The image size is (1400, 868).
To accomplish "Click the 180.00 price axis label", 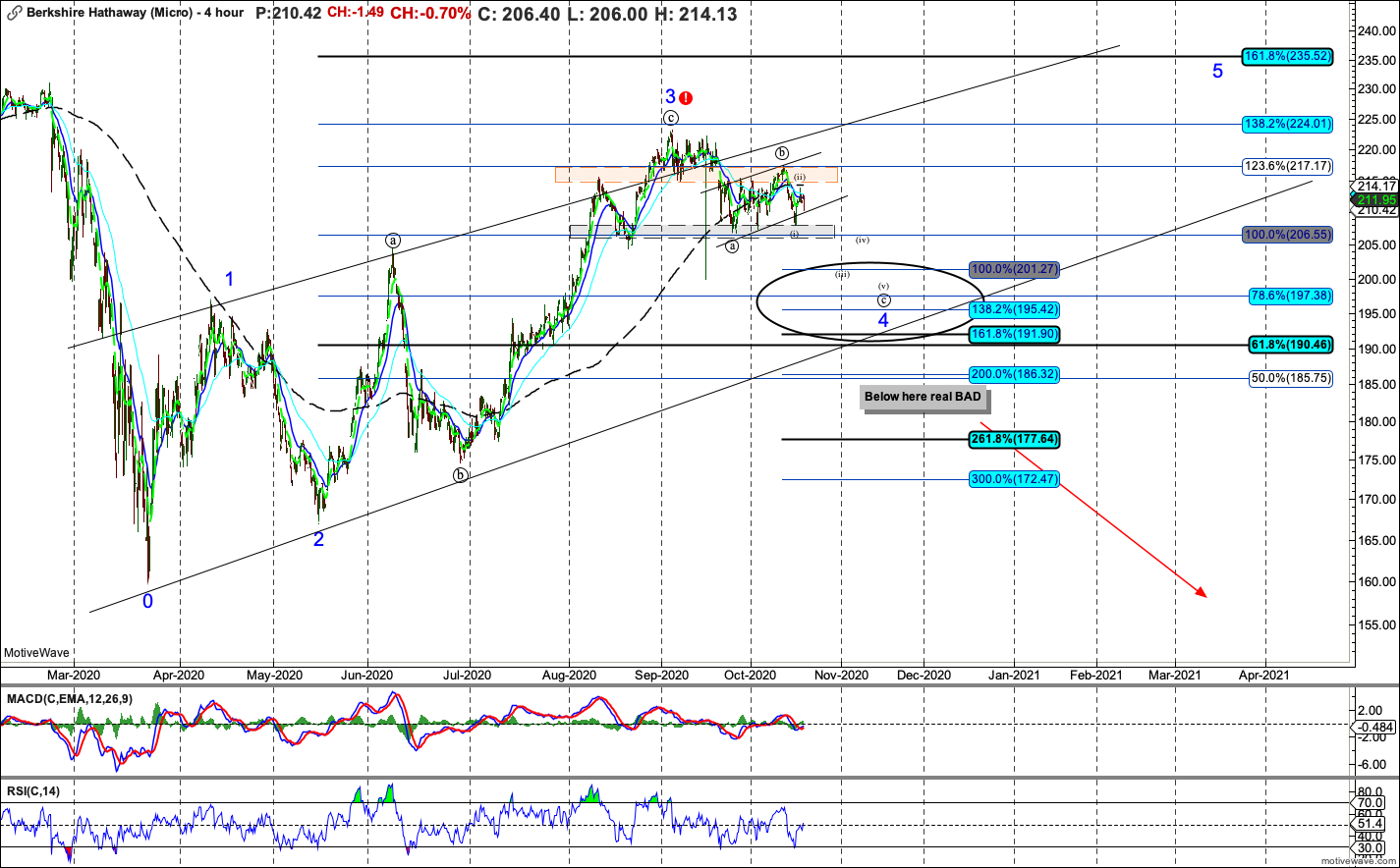I will [x=1375, y=420].
